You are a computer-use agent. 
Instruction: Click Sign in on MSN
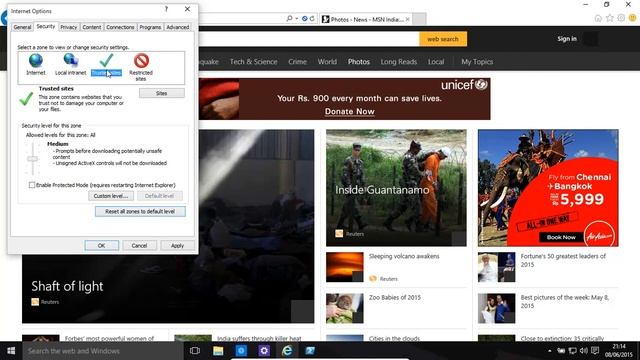[567, 39]
